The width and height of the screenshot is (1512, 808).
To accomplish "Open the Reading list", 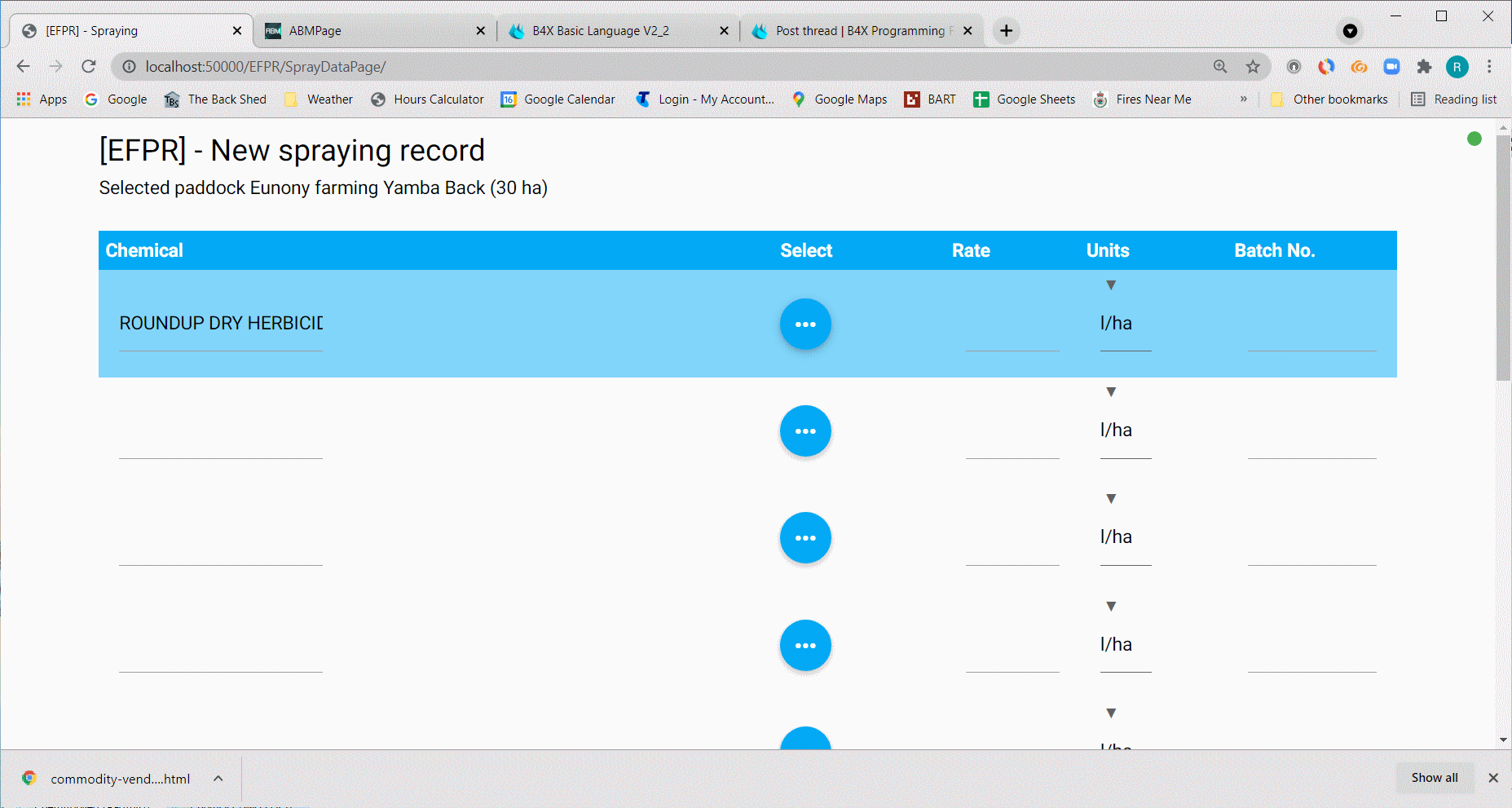I will 1454,99.
